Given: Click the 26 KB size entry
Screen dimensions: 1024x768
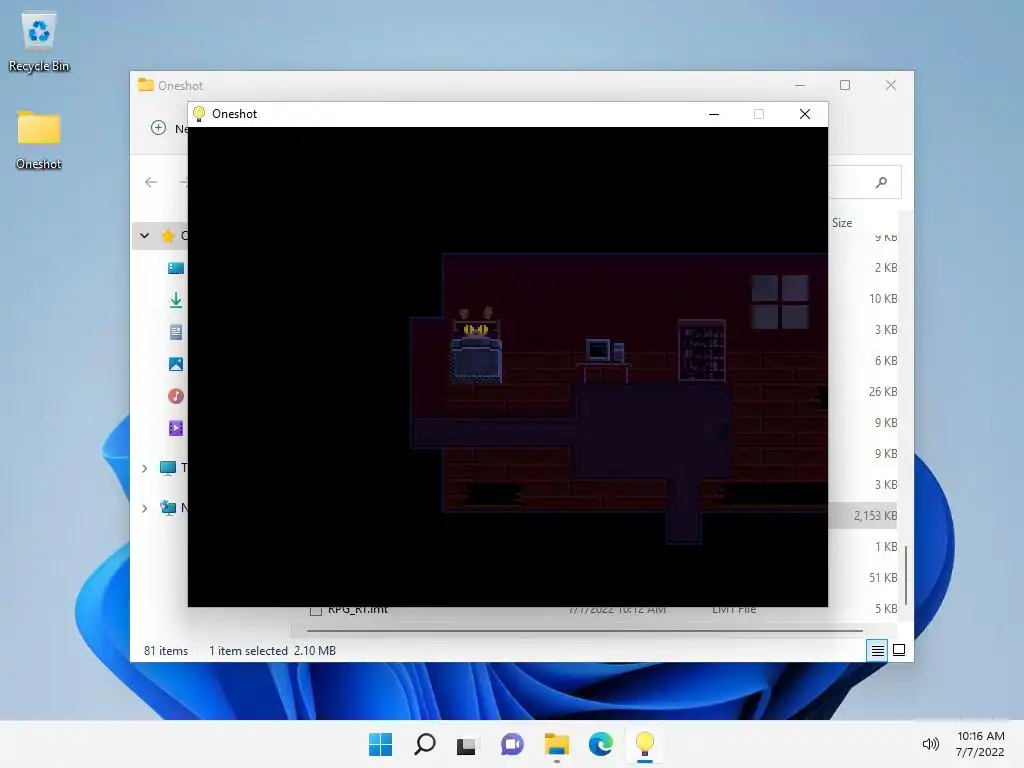Looking at the screenshot, I should coord(883,391).
